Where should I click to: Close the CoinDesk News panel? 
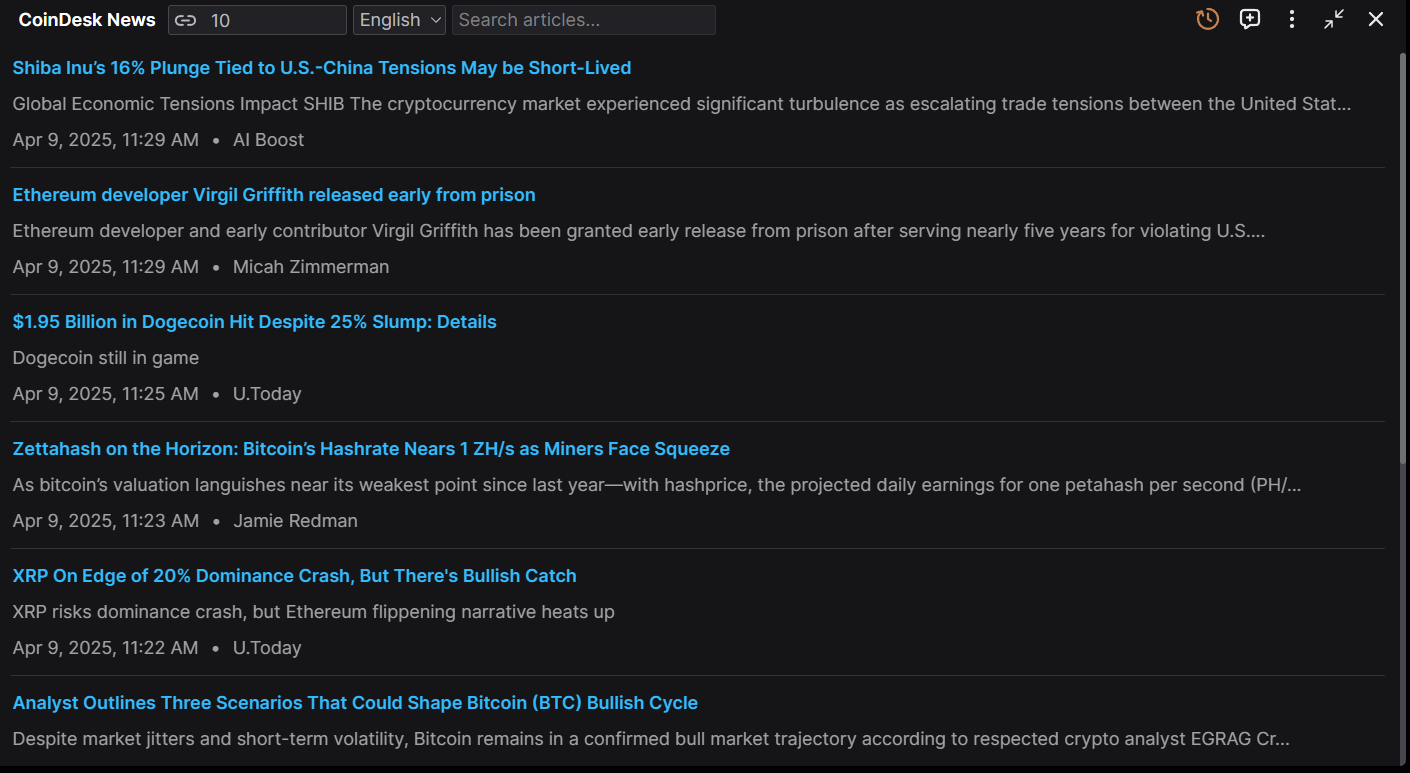(1376, 19)
